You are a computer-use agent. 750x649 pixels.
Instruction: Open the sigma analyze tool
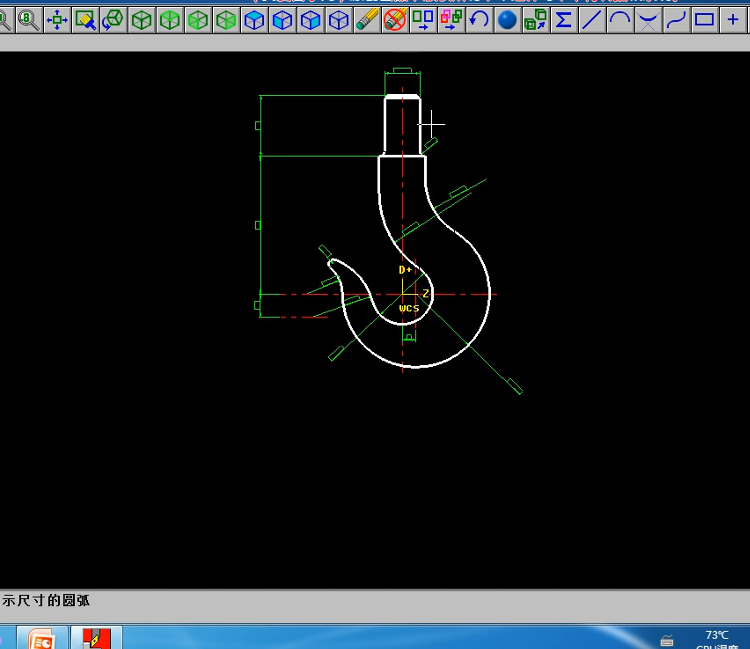[x=564, y=19]
